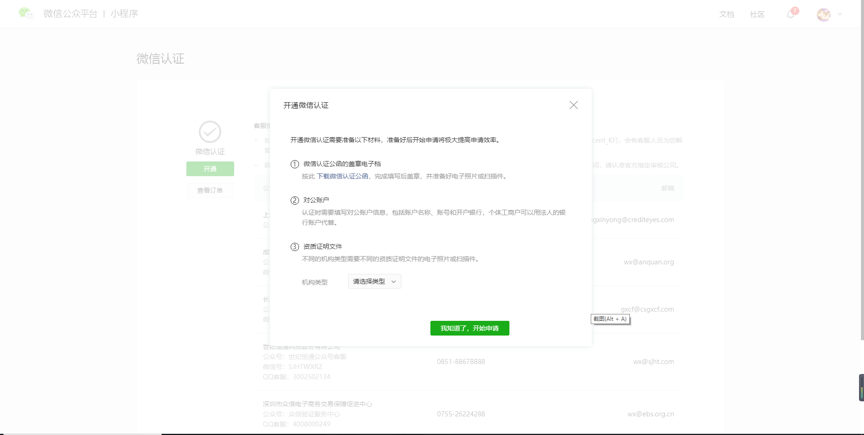Screen dimensions: 864x435
Task: Select phone number 0755-26224288
Action: point(461,413)
